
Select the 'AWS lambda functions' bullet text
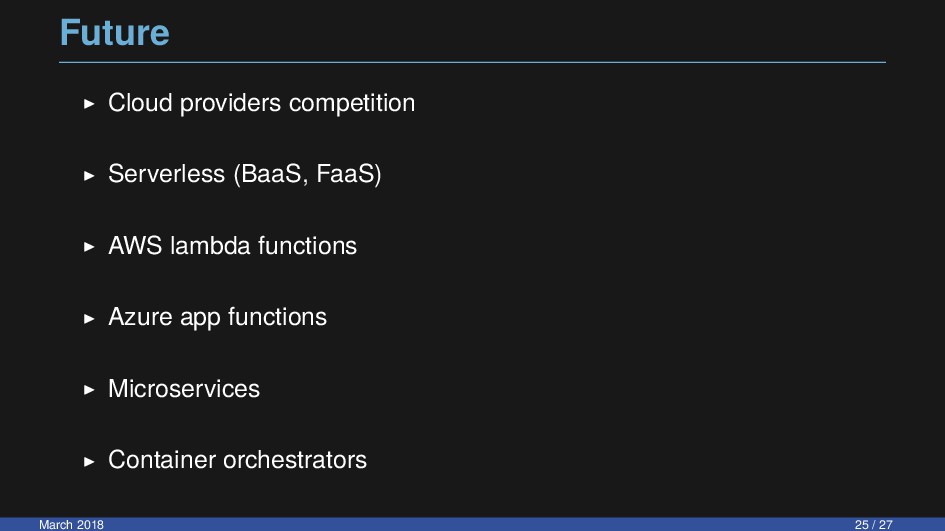(x=233, y=246)
